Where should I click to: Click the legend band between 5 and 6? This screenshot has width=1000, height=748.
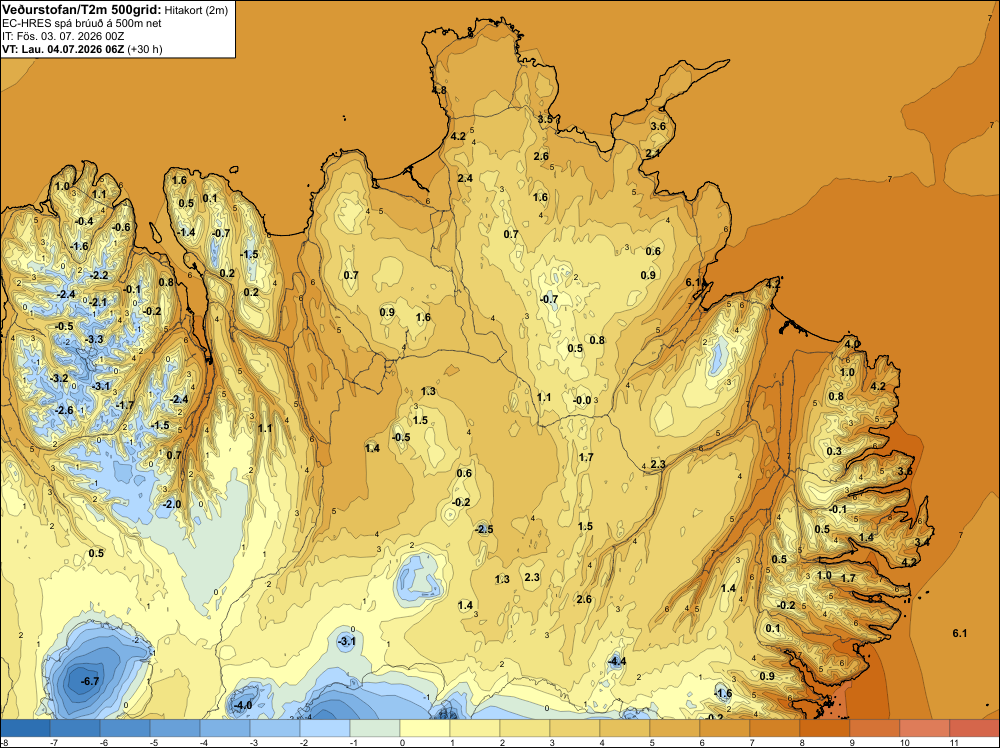click(x=675, y=728)
